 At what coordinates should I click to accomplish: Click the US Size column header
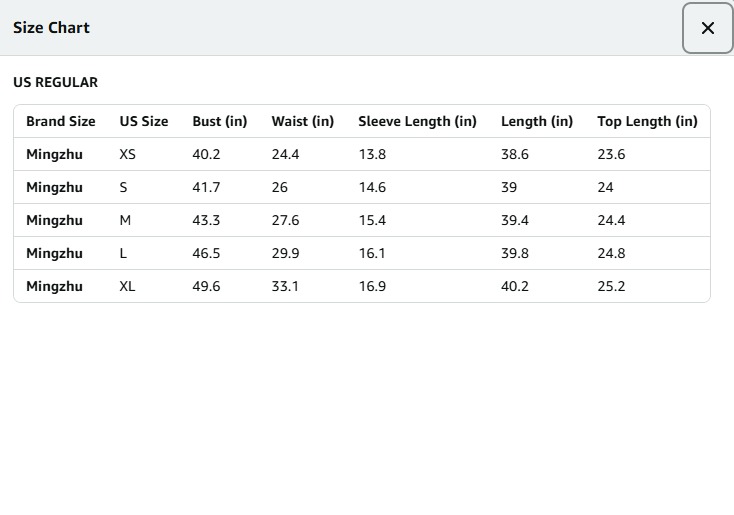[144, 121]
